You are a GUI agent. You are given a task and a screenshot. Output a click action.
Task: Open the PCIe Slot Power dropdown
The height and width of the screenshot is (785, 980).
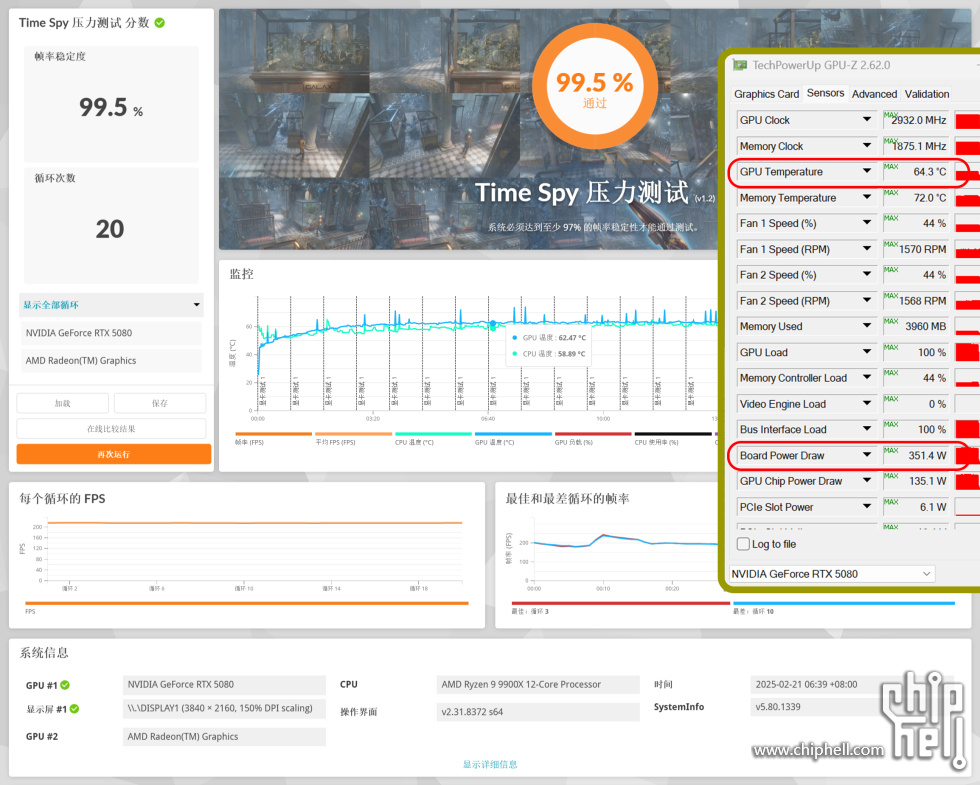click(867, 506)
